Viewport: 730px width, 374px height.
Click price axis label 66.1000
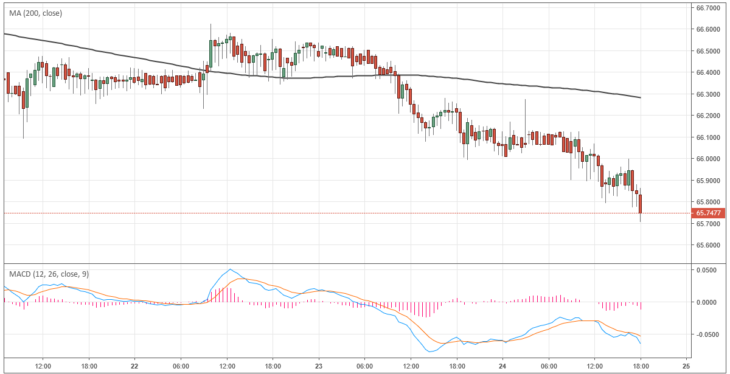pyautogui.click(x=708, y=137)
